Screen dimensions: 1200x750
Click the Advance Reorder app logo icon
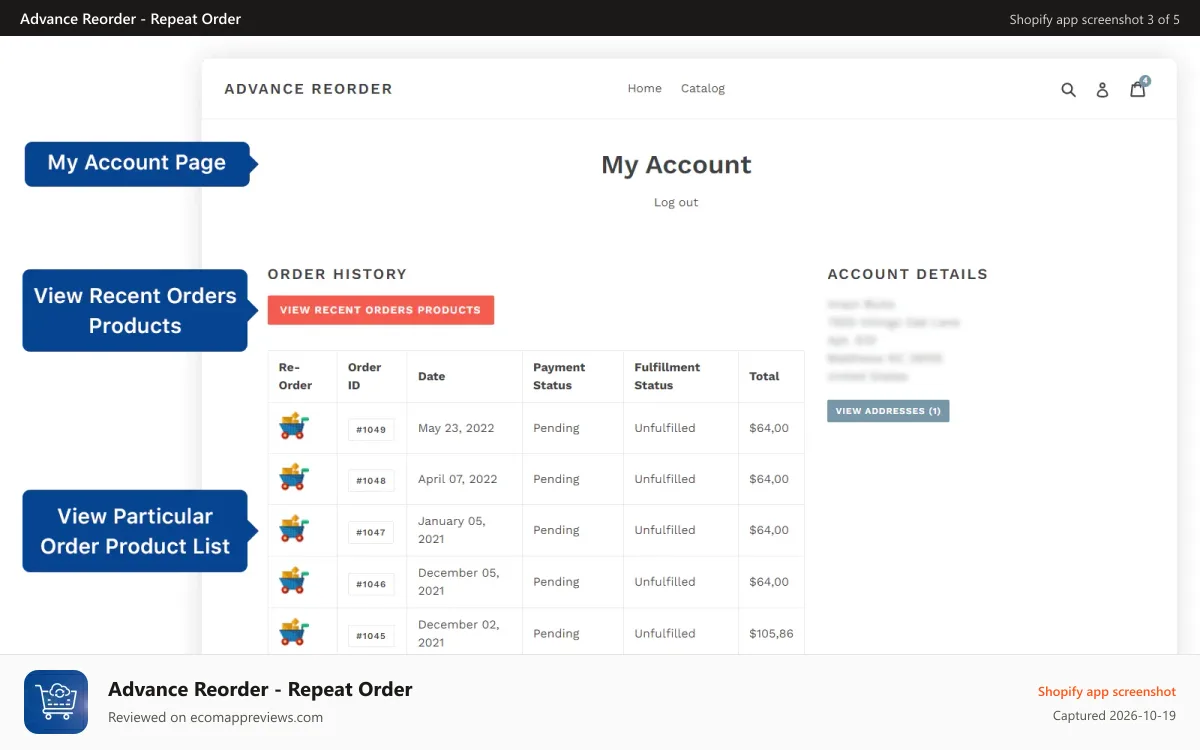click(x=56, y=702)
